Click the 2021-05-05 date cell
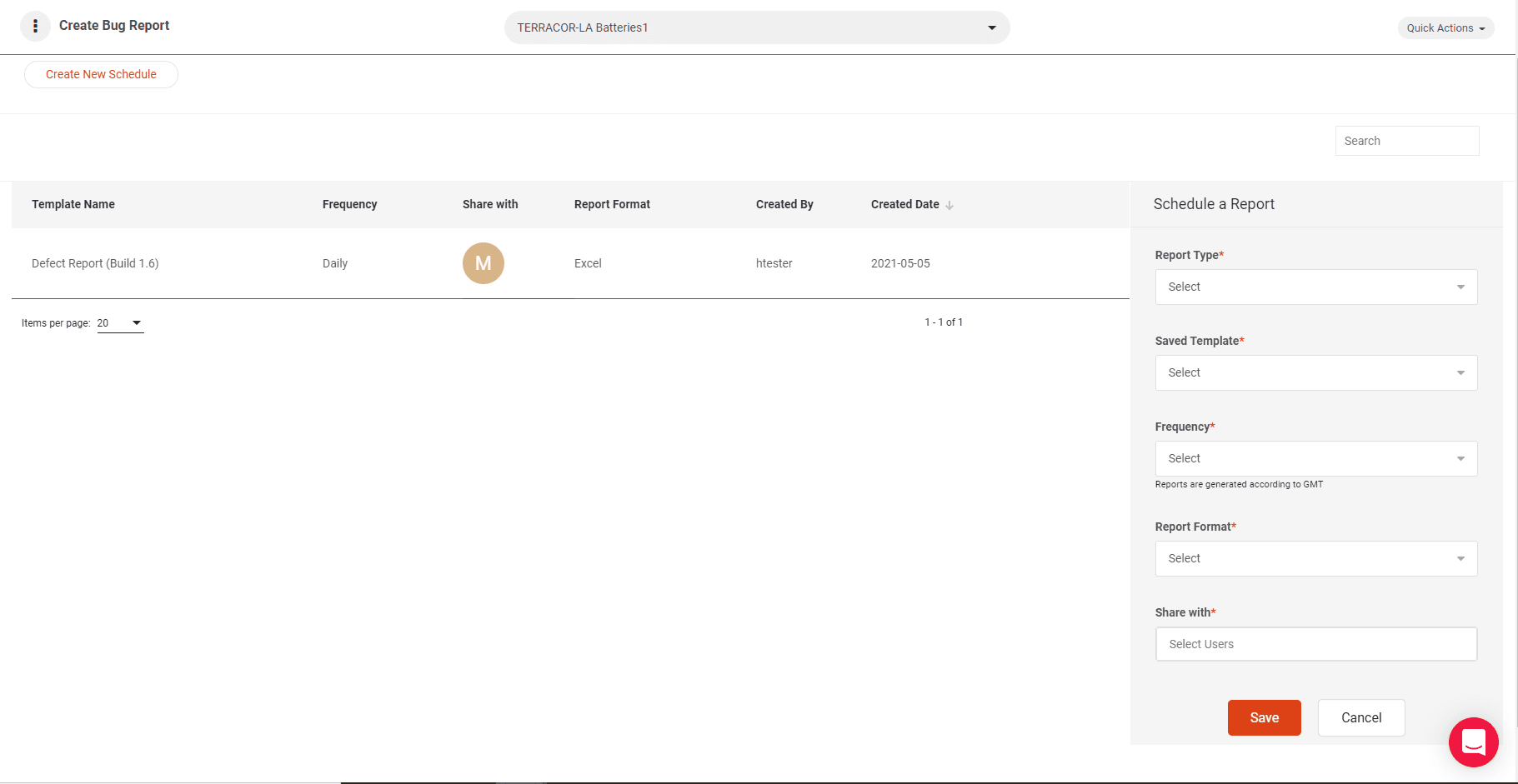The image size is (1518, 784). tap(900, 263)
